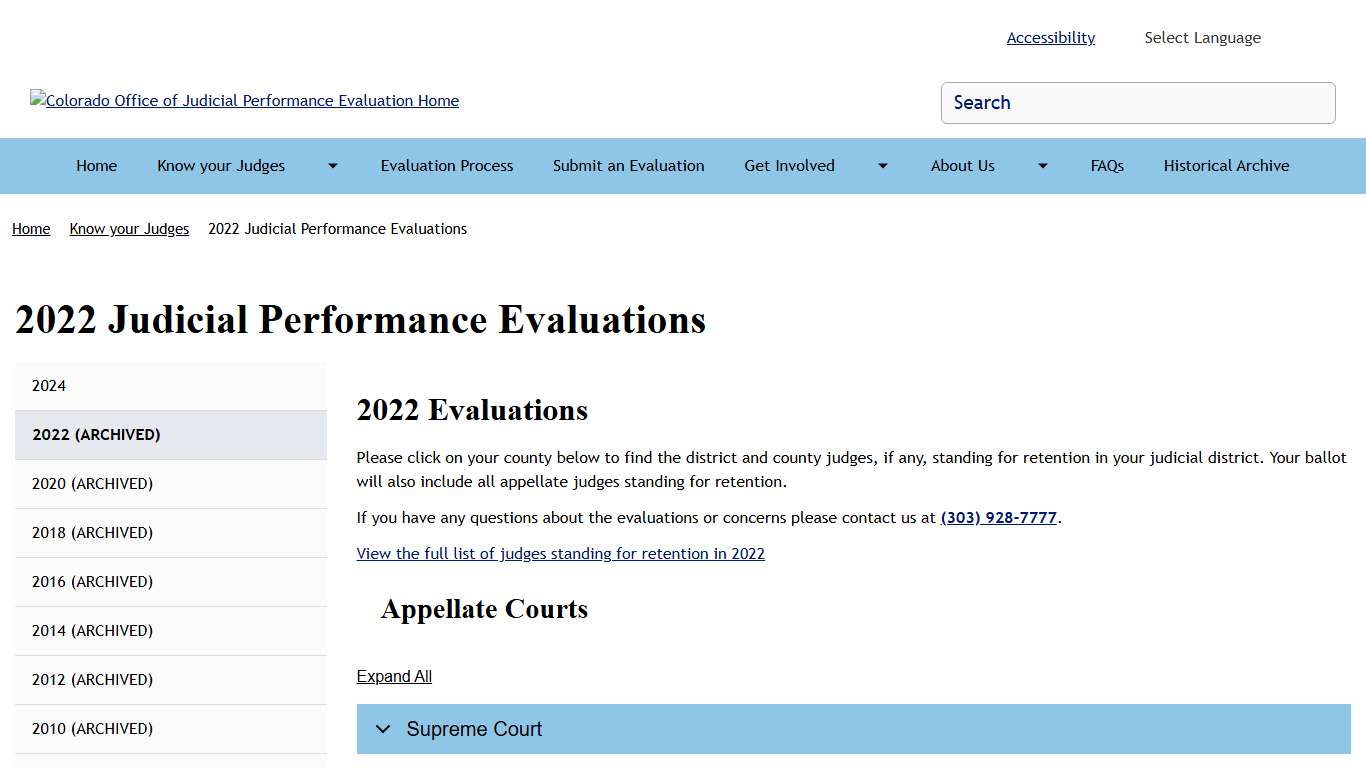This screenshot has width=1366, height=768.
Task: Click the Colorado Office of Judicial Performance logo
Action: pyautogui.click(x=244, y=100)
